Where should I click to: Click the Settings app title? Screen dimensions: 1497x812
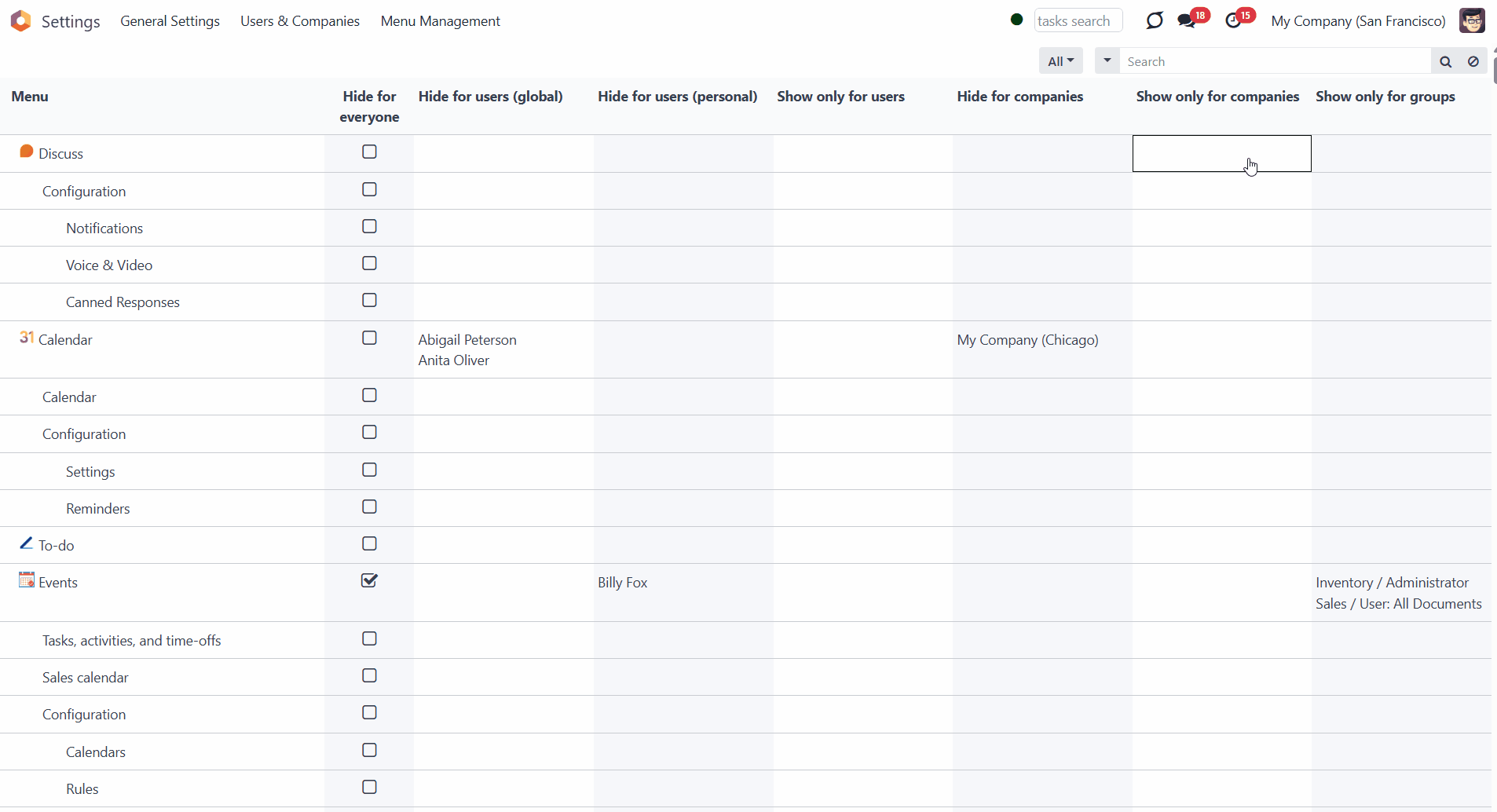pyautogui.click(x=71, y=21)
